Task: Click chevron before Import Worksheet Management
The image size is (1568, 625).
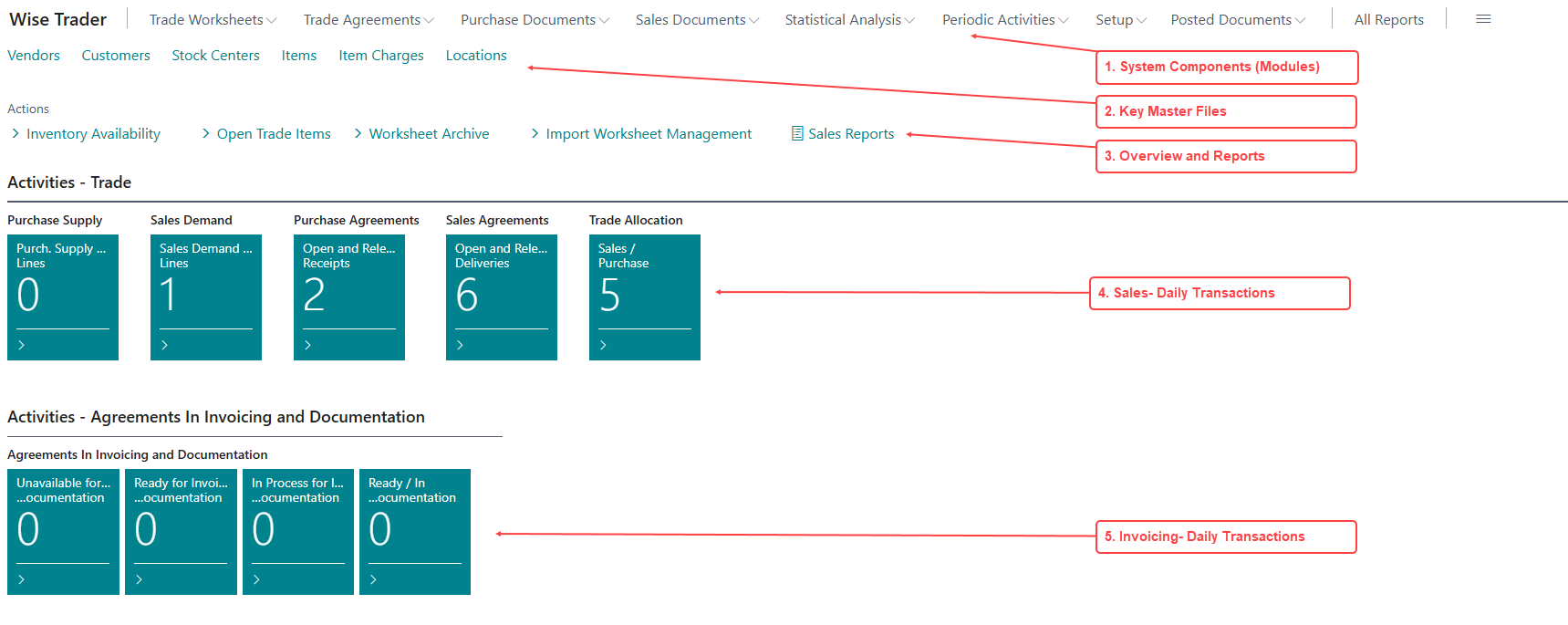Action: [x=535, y=134]
